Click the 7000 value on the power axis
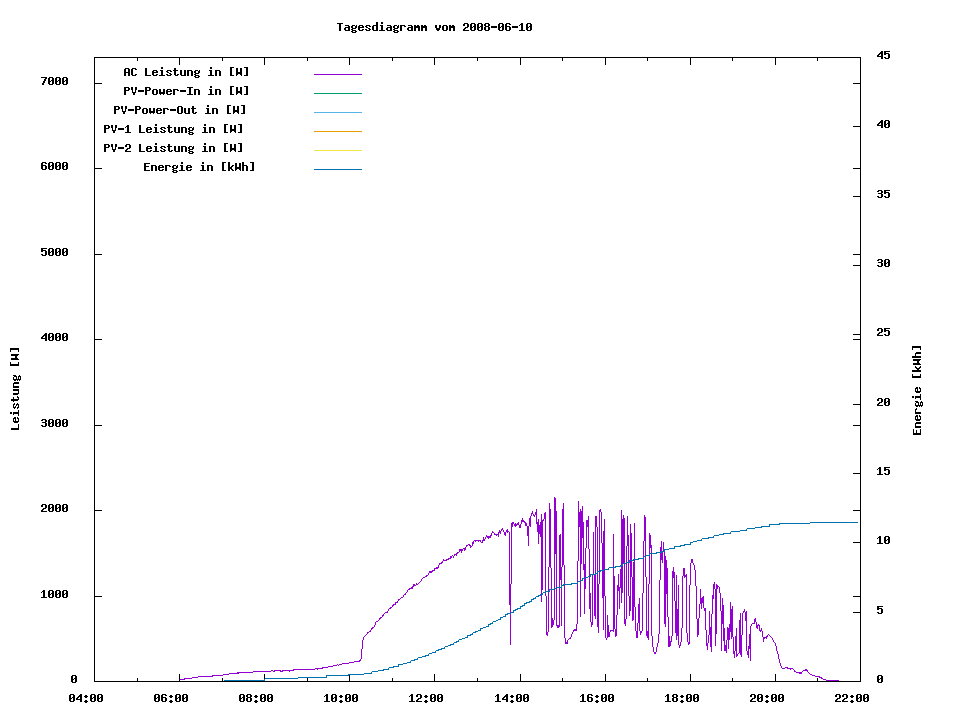 pyautogui.click(x=54, y=81)
